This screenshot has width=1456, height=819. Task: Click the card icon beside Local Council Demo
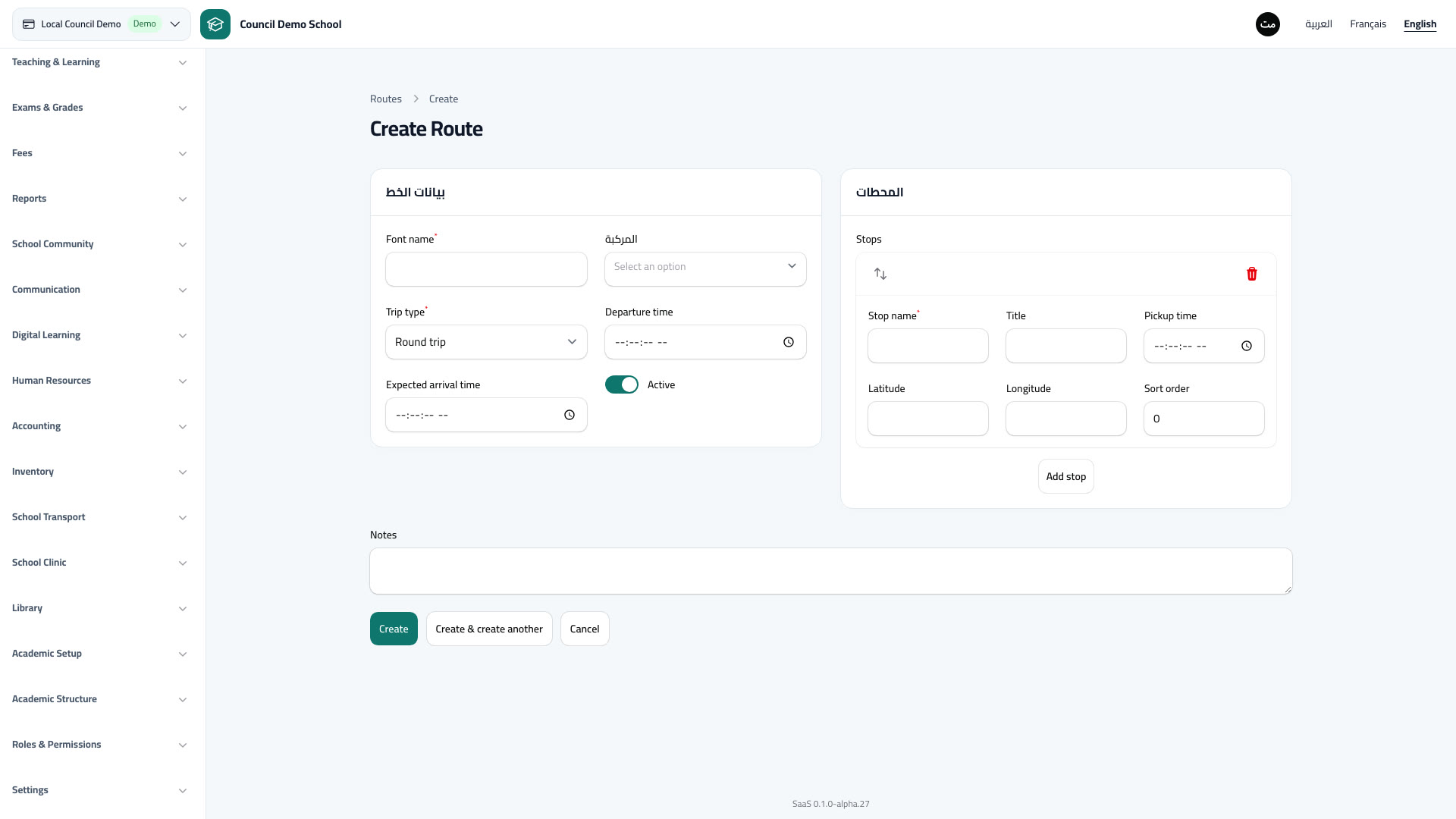[x=29, y=24]
